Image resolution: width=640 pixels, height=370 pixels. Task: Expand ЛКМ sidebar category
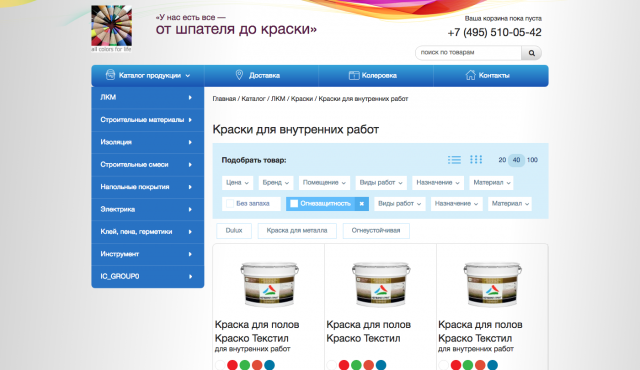pyautogui.click(x=147, y=97)
